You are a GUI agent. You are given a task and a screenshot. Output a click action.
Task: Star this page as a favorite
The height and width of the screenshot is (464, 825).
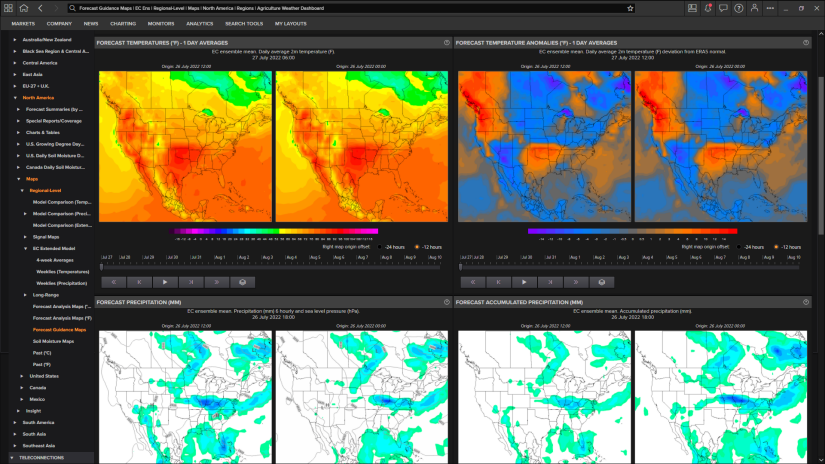coord(630,8)
